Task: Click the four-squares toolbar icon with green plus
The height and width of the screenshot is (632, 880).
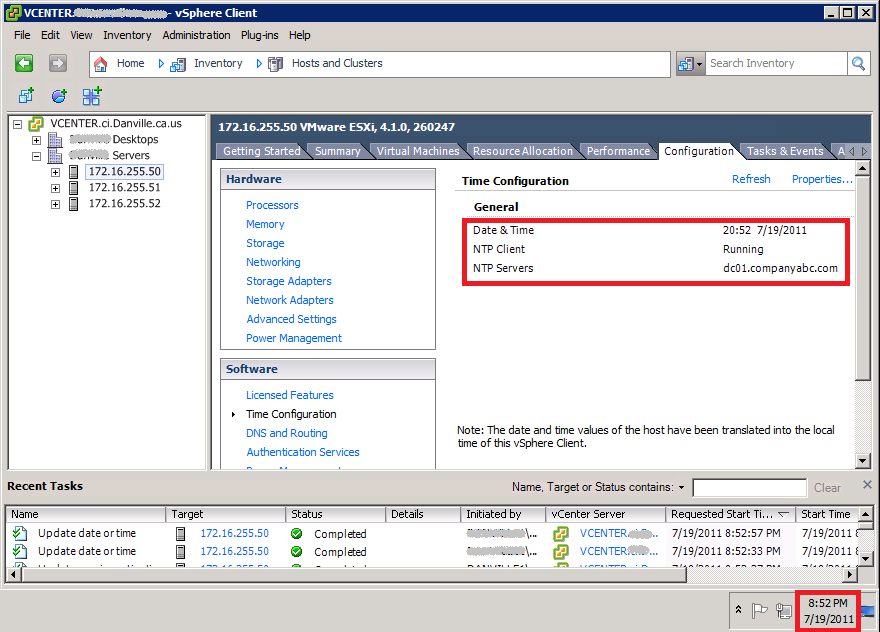Action: pyautogui.click(x=91, y=95)
